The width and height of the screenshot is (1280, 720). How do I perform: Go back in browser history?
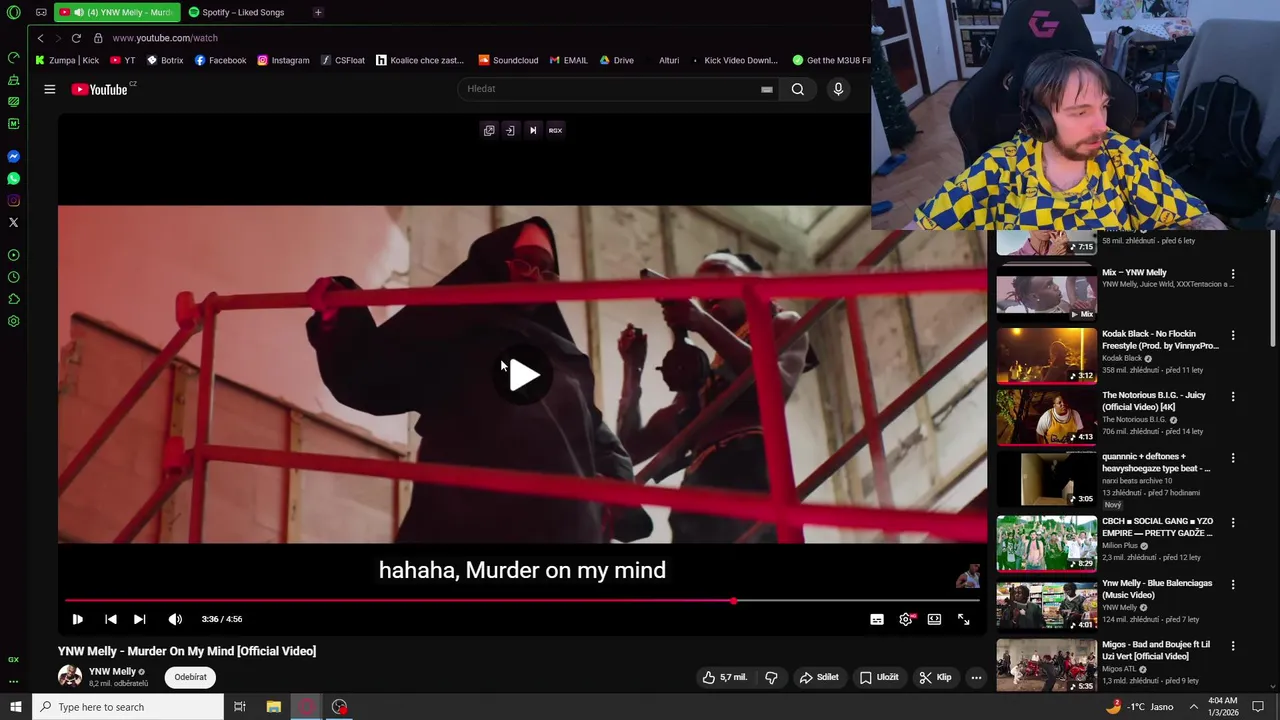pyautogui.click(x=40, y=38)
